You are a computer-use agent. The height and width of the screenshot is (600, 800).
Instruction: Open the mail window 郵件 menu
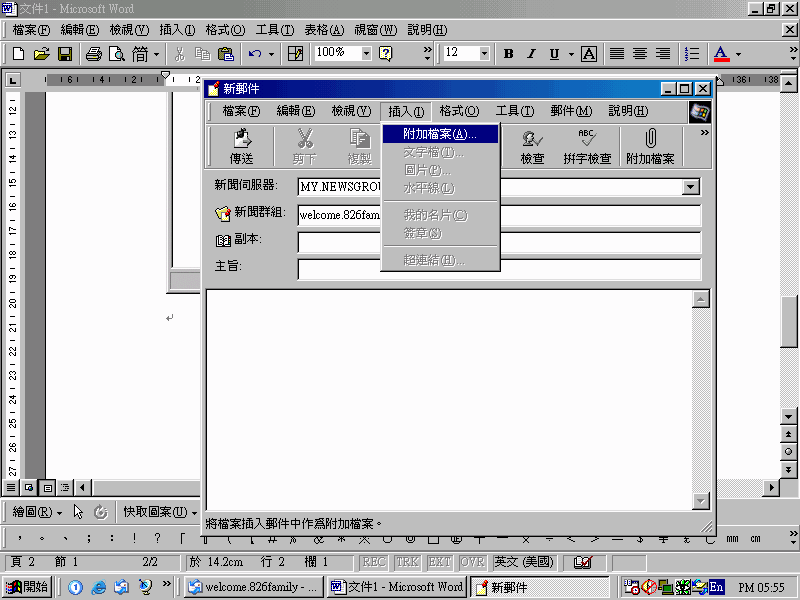click(x=571, y=111)
